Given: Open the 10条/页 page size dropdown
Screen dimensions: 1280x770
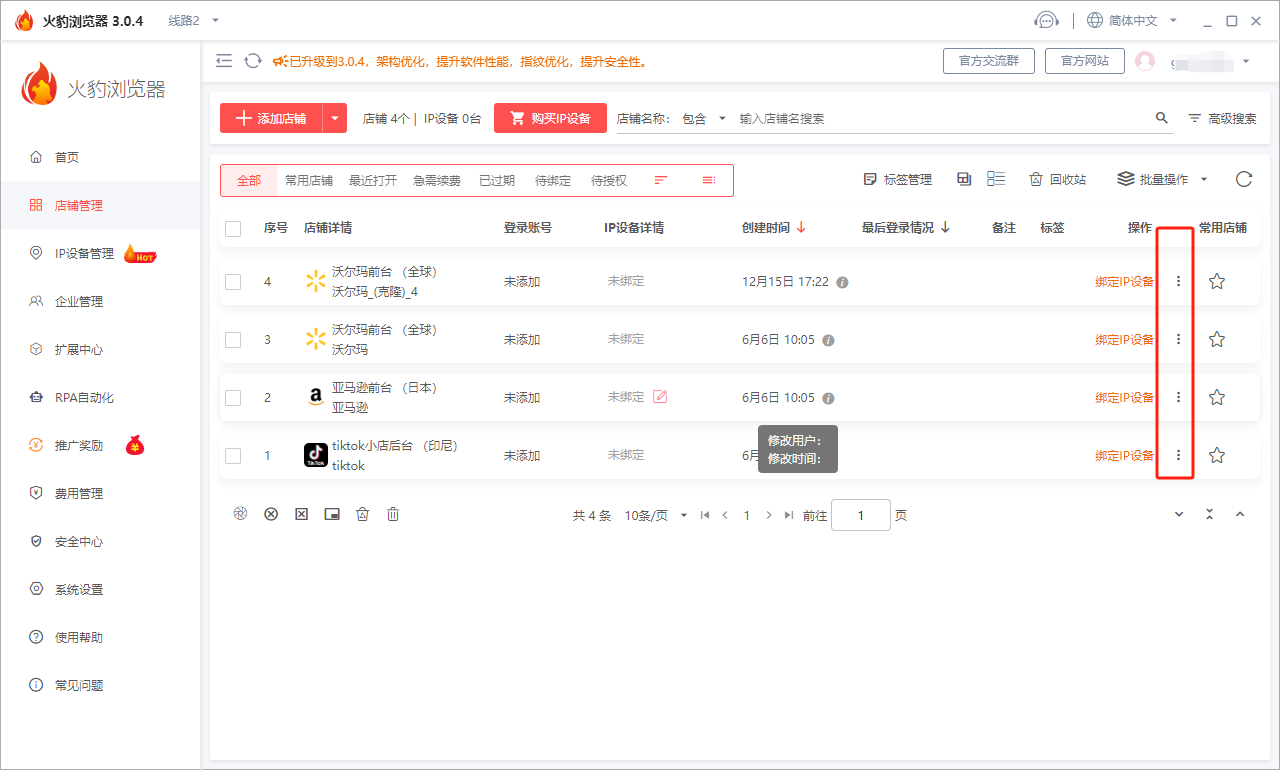Looking at the screenshot, I should click(655, 516).
